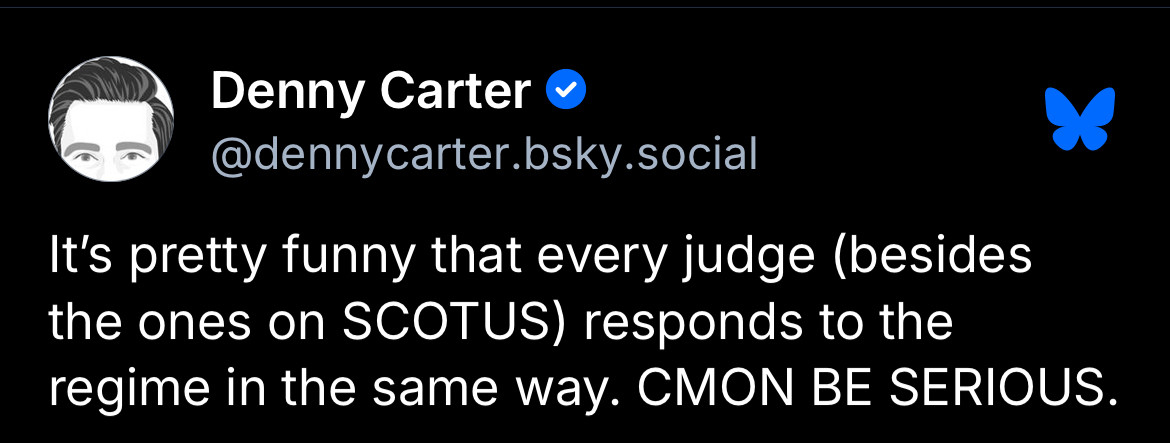Click the blue verified checkmark badge
This screenshot has width=1170, height=443.
pyautogui.click(x=566, y=92)
